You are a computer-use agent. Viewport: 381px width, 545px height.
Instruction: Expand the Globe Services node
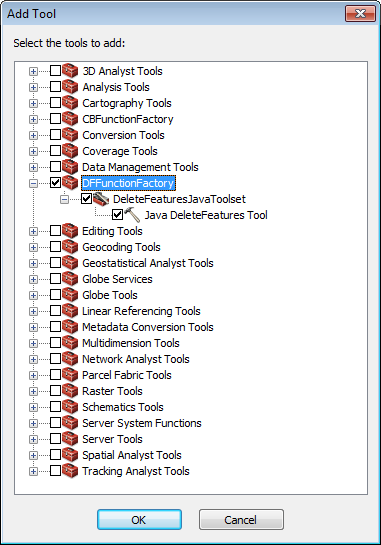click(33, 279)
